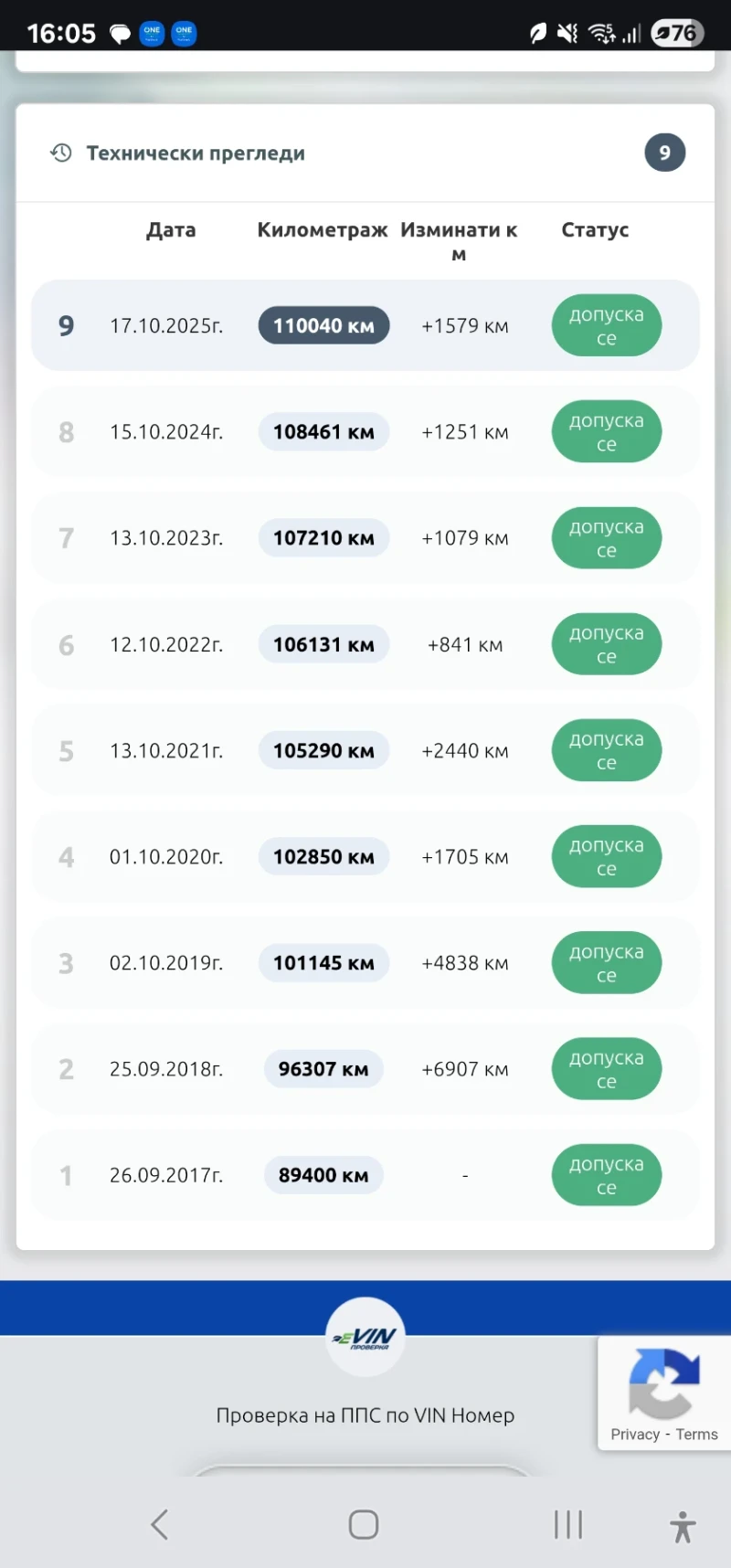Tap the 89400 км mileage badge
Image resolution: width=731 pixels, height=1568 pixels.
(323, 1175)
